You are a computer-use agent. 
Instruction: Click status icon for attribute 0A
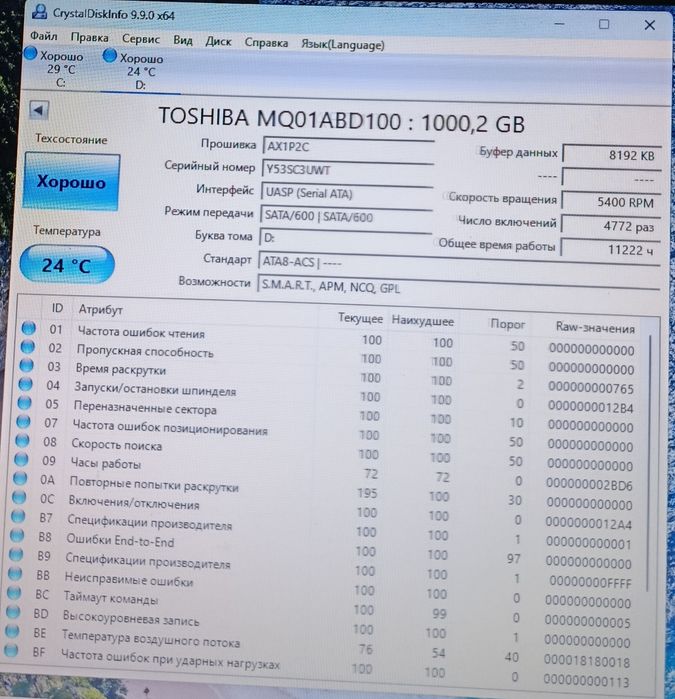coord(20,478)
